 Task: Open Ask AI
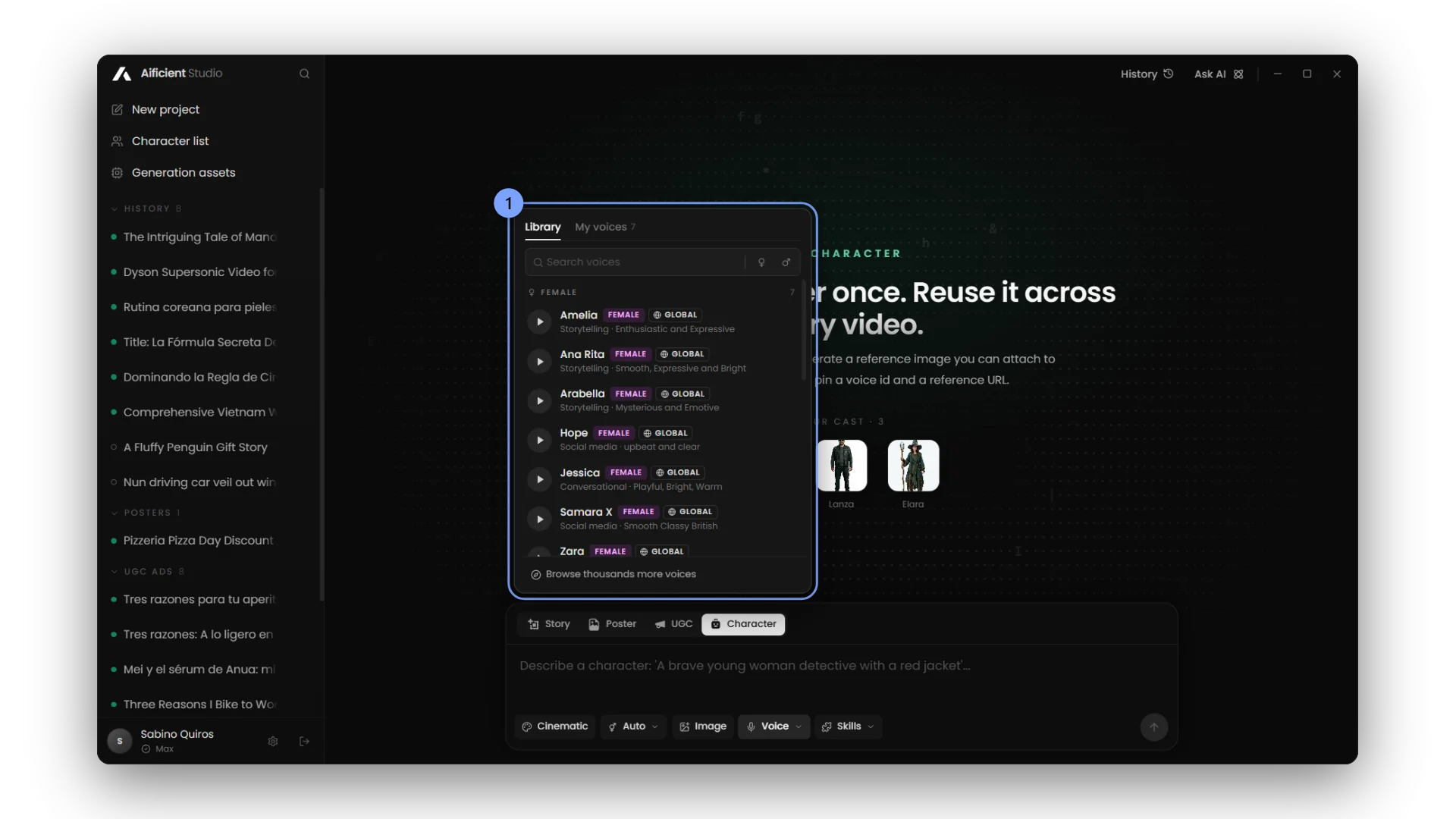coord(1219,74)
